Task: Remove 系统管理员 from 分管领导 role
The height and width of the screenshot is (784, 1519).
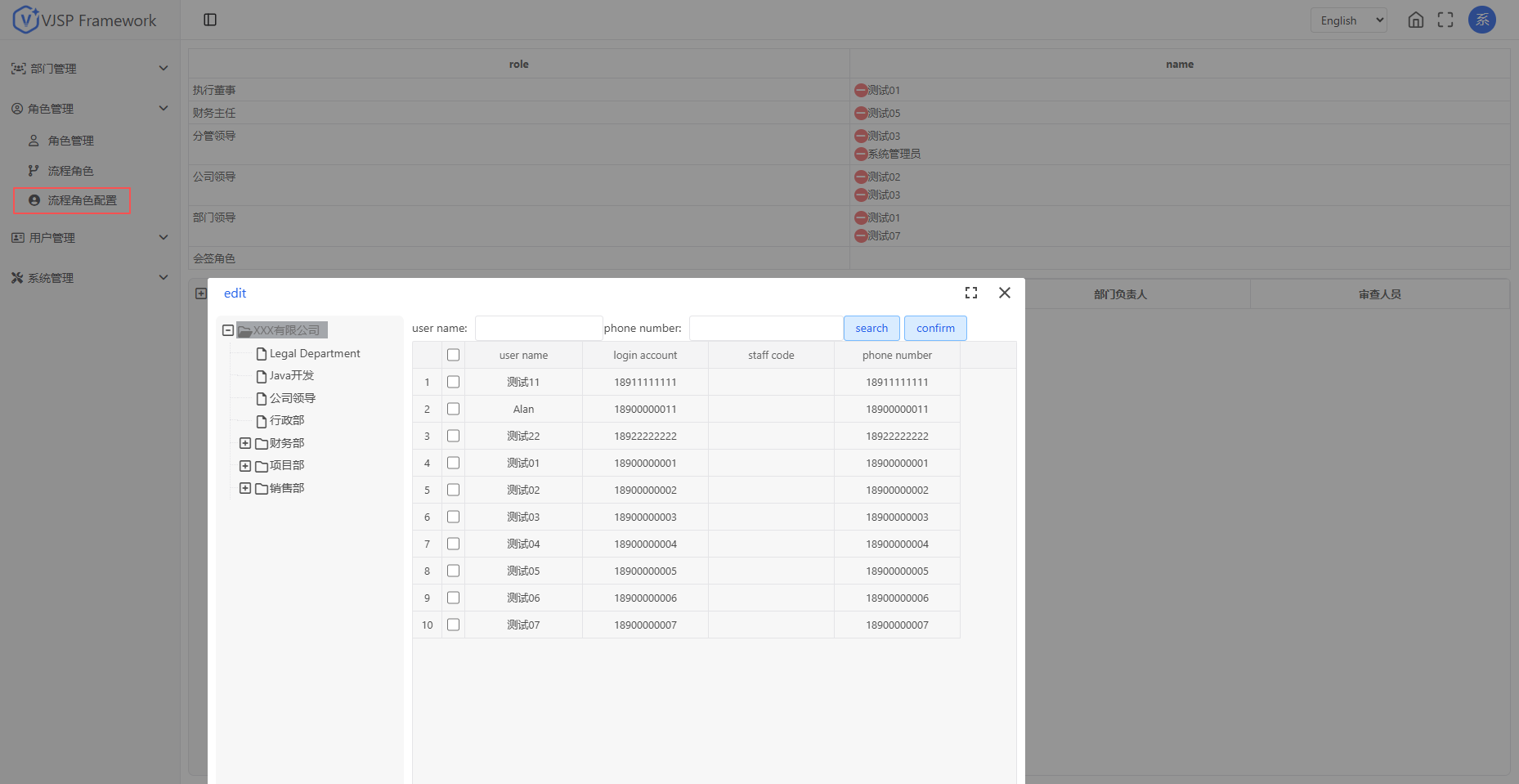Action: click(x=860, y=155)
